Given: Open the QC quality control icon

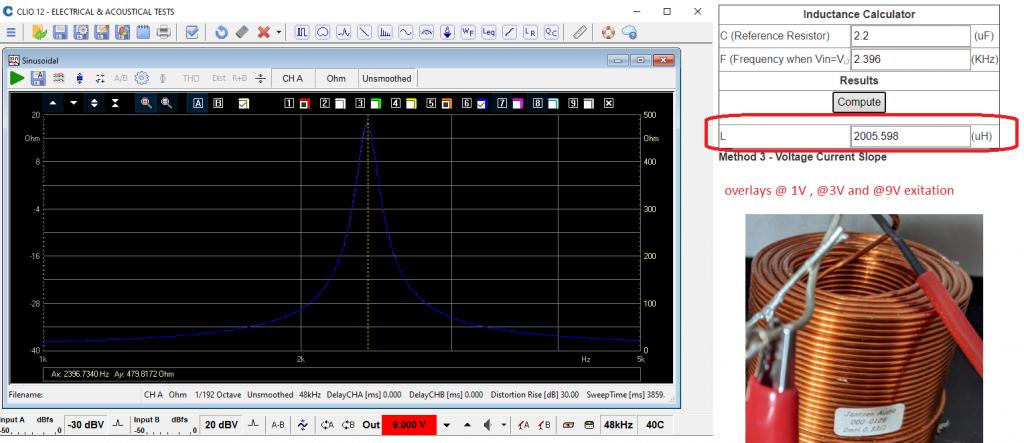Looking at the screenshot, I should coord(551,32).
